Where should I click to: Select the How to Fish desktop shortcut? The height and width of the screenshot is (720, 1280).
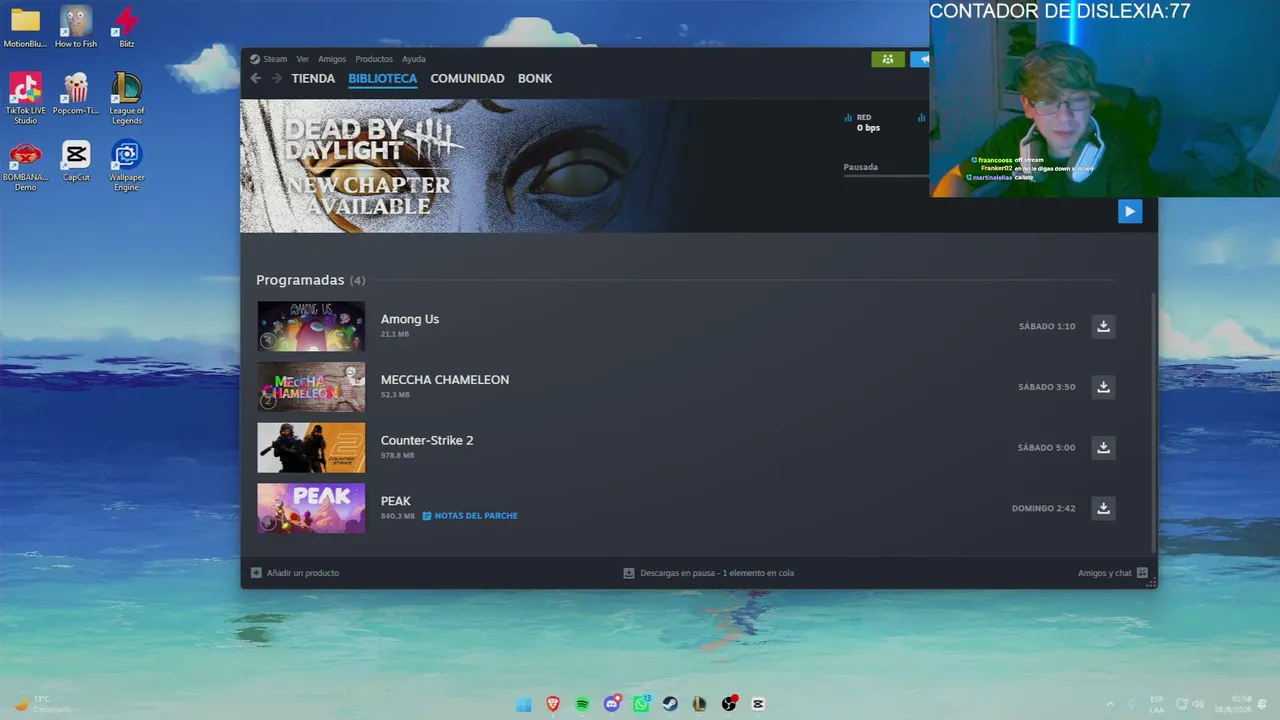[76, 27]
